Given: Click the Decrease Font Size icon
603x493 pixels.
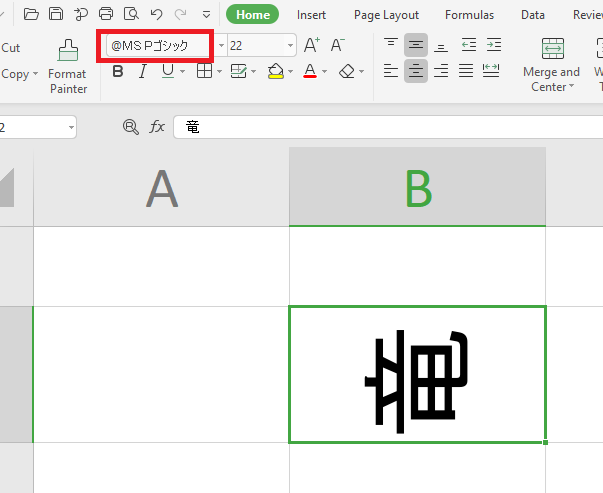Looking at the screenshot, I should [x=337, y=45].
